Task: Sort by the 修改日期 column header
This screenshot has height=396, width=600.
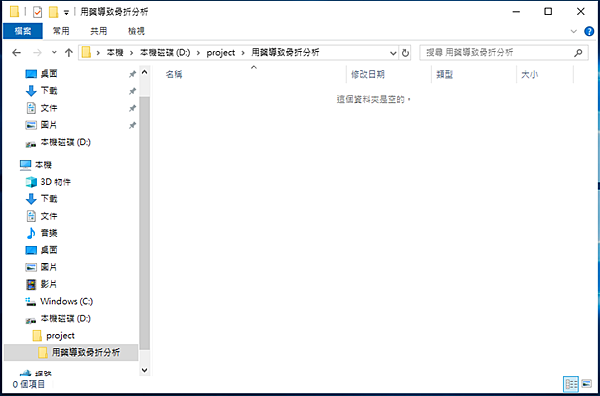Action: click(x=368, y=75)
